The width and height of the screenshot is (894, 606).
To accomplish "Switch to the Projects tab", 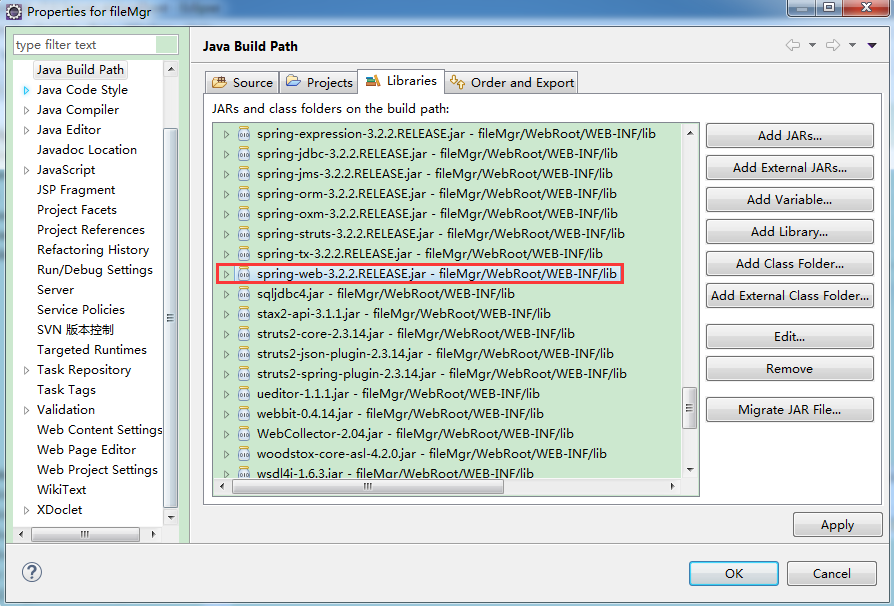I will (319, 83).
